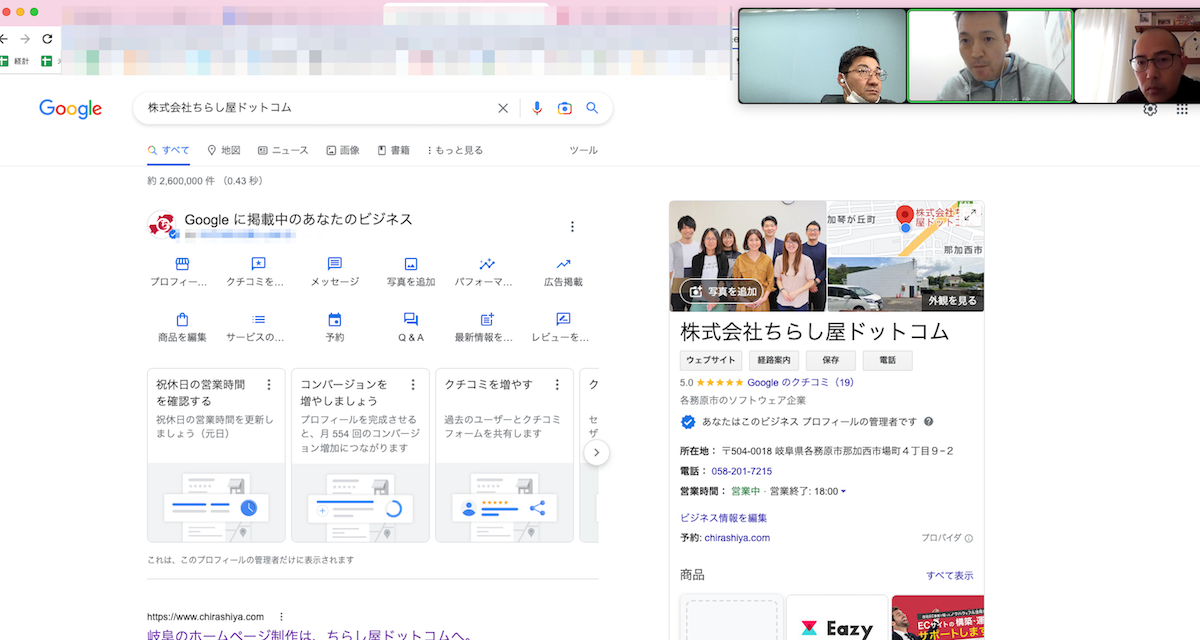This screenshot has height=640, width=1200.
Task: Open the 岐阜のホームページ制作 search result title
Action: (x=310, y=634)
